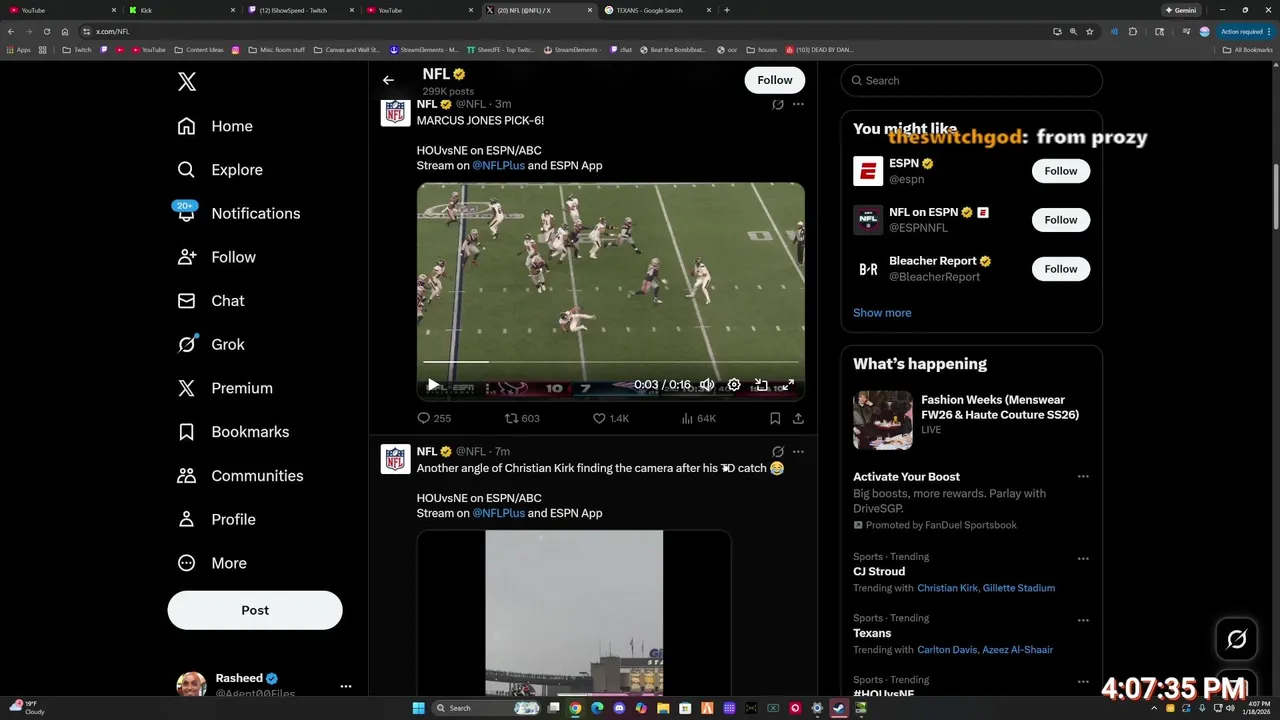1280x720 pixels.
Task: Switch to TEXANS - Google Search tab
Action: coord(656,10)
